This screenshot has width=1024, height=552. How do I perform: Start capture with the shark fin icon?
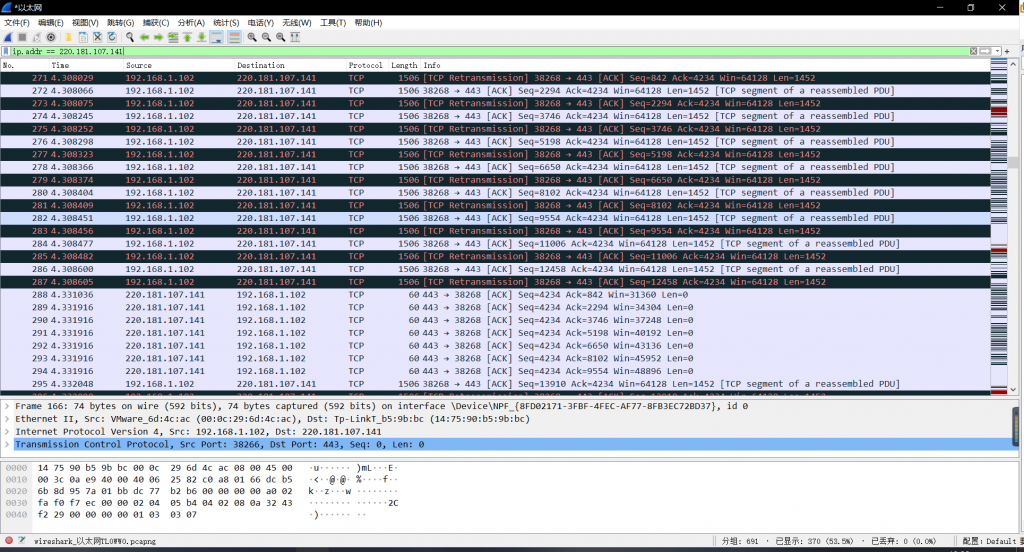(8, 37)
